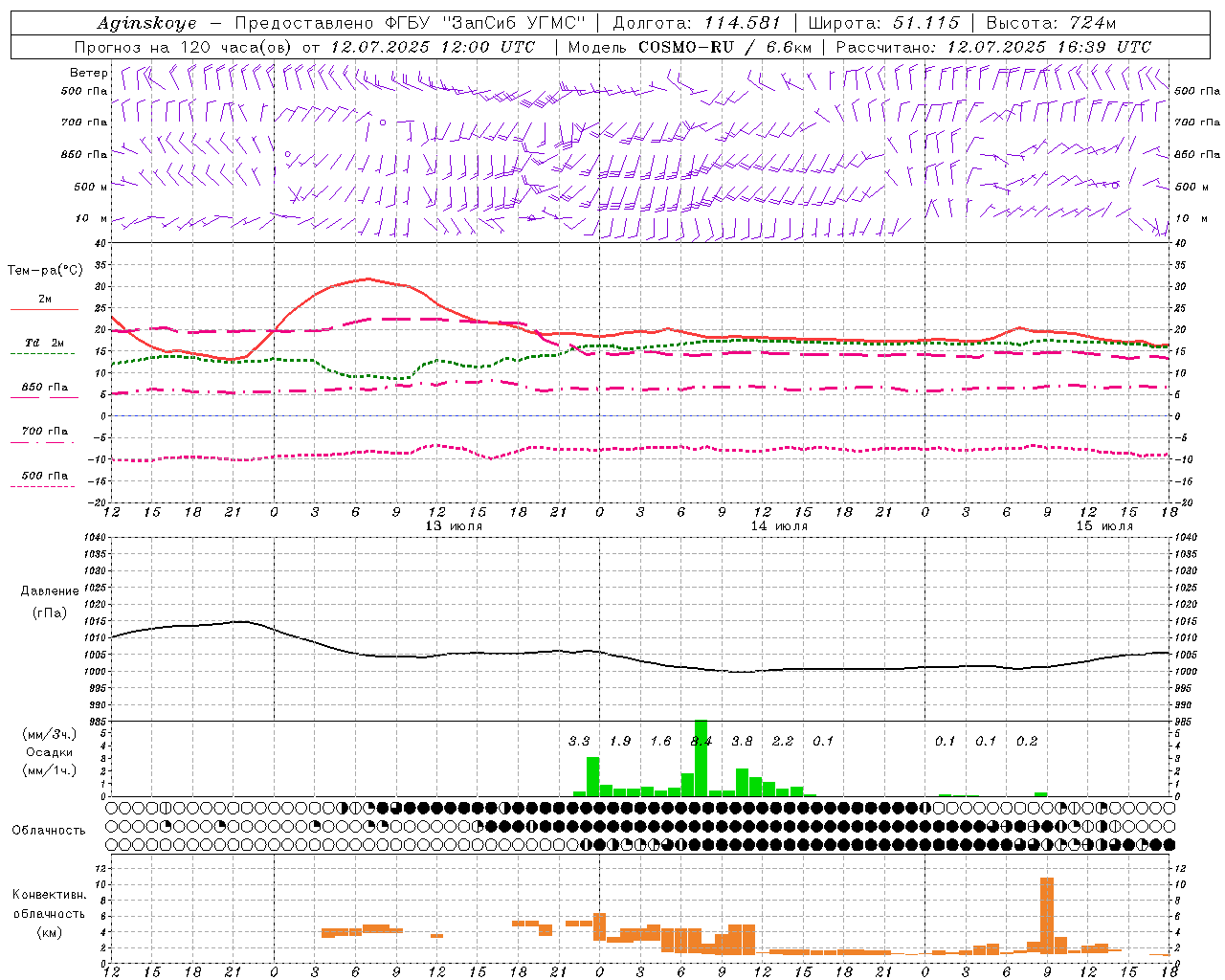Click the "Td 2м" dew point legend
Screen dimensions: 1225x980
pyautogui.click(x=44, y=343)
